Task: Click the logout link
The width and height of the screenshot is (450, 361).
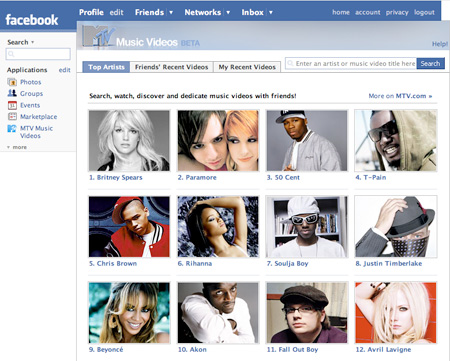Action: click(424, 12)
